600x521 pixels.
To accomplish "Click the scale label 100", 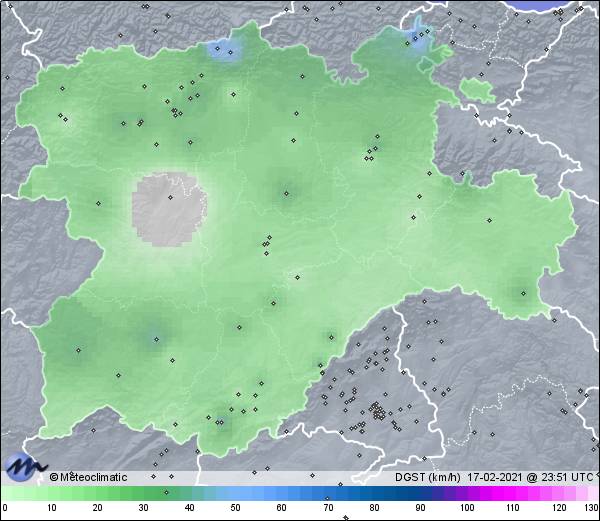I will [467, 508].
